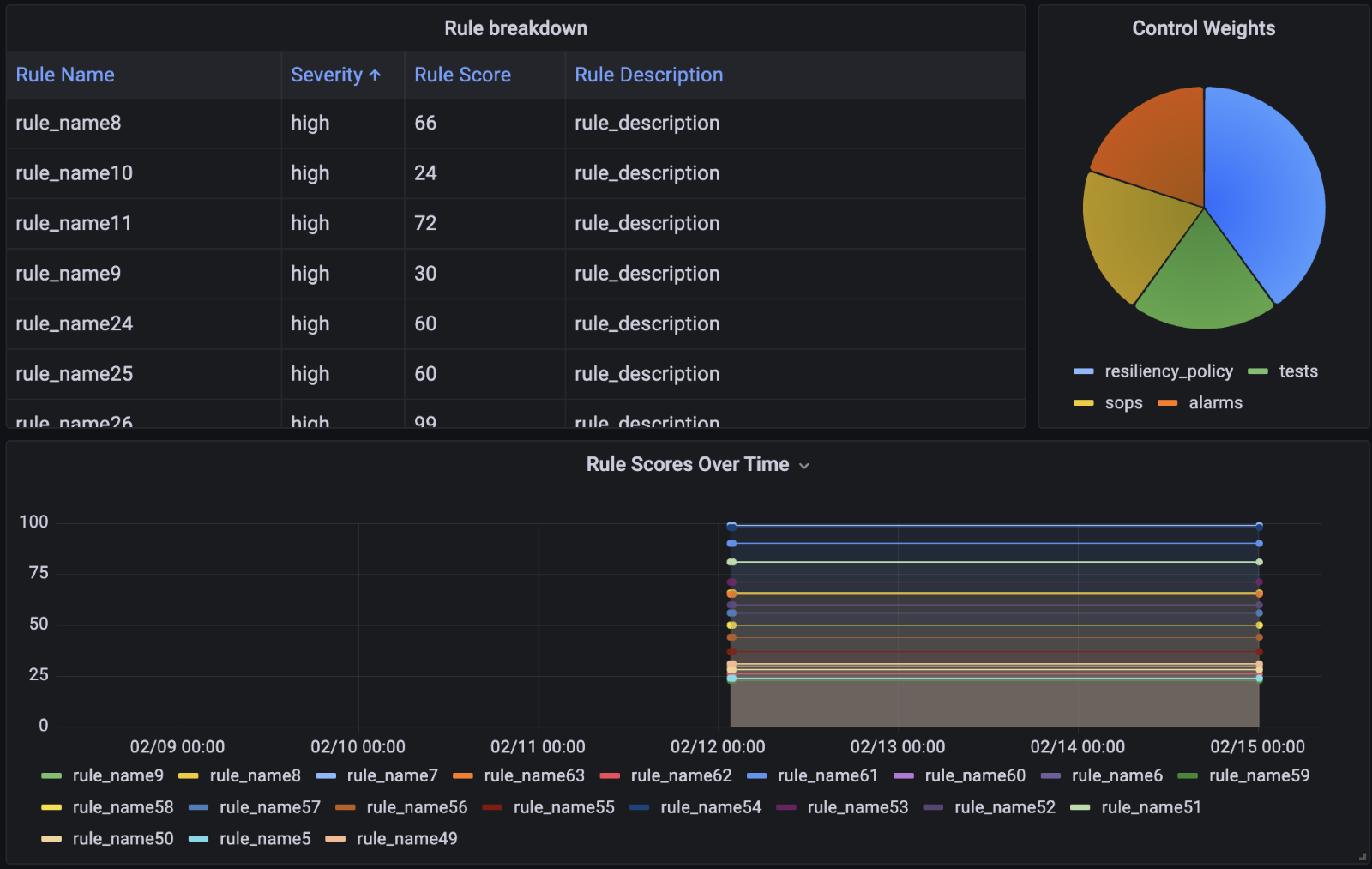
Task: Click rule_name9 green legend color icon
Action: click(x=51, y=776)
